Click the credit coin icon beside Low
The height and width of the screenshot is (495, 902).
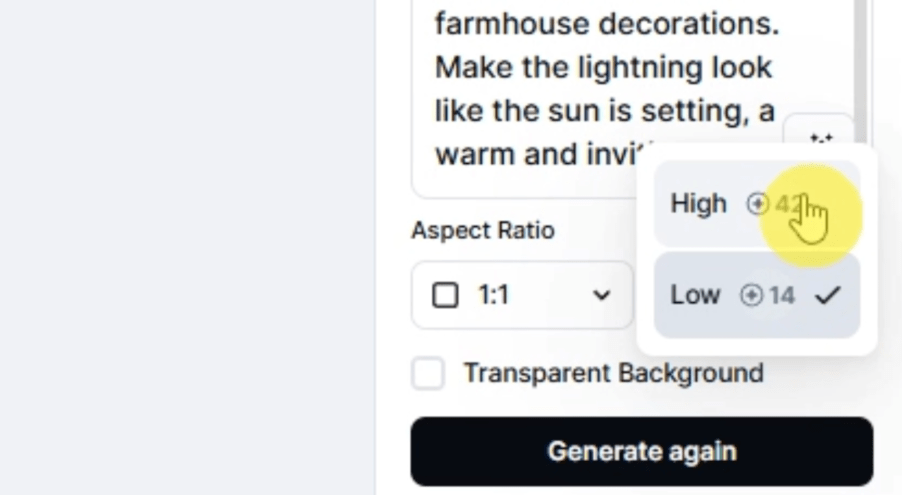pyautogui.click(x=751, y=295)
